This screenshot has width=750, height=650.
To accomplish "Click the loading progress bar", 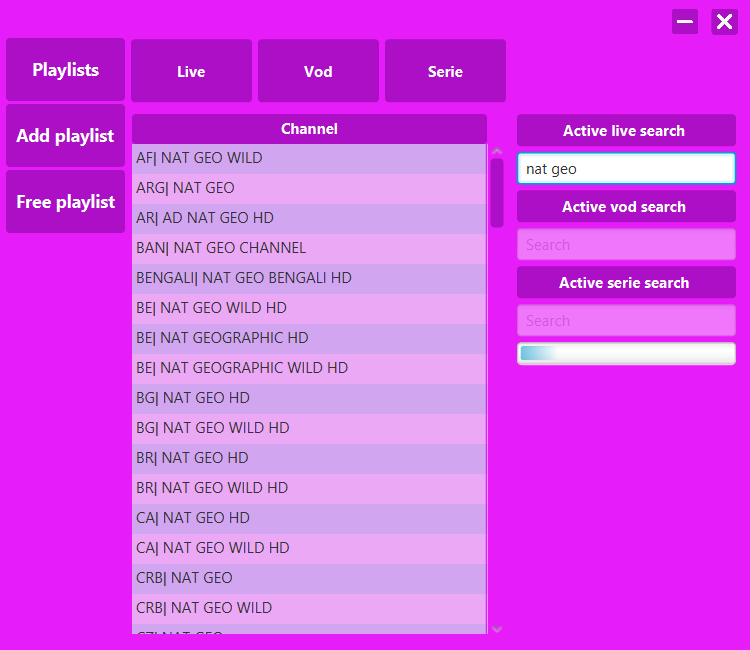I will 626,353.
